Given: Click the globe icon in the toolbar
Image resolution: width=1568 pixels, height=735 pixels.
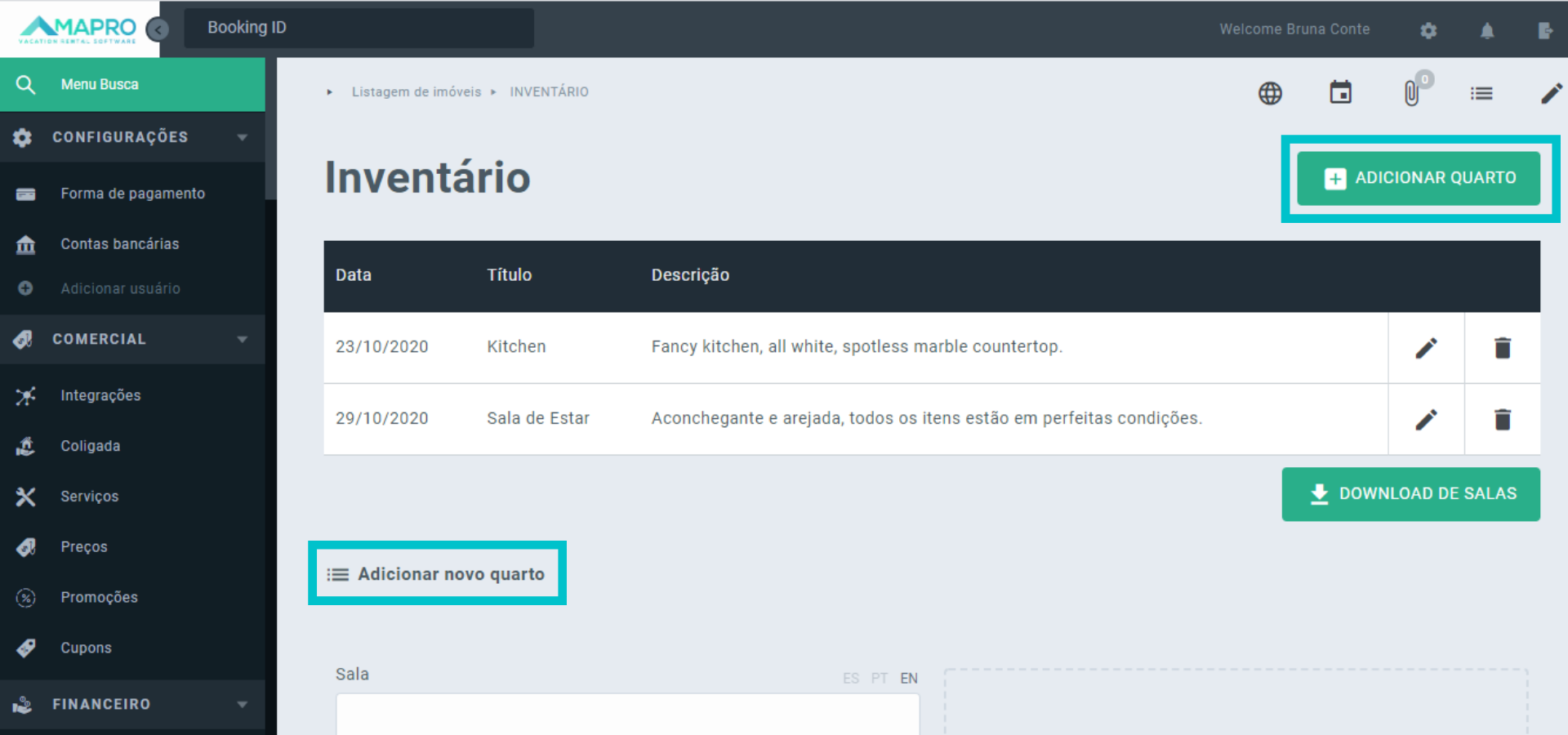Looking at the screenshot, I should [x=1270, y=93].
